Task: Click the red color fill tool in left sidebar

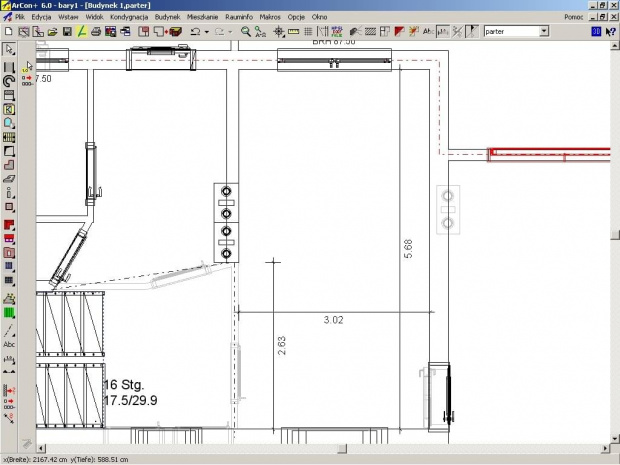Action: click(x=9, y=225)
